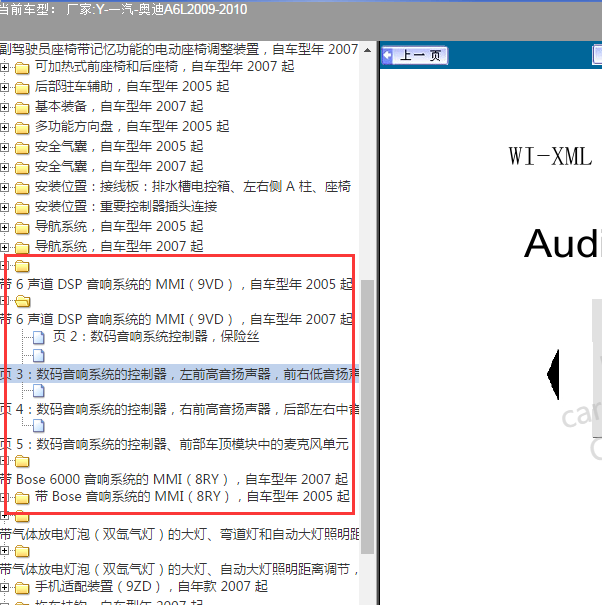Open folder icon for 导航系统 2005
The height and width of the screenshot is (605, 602).
22,228
